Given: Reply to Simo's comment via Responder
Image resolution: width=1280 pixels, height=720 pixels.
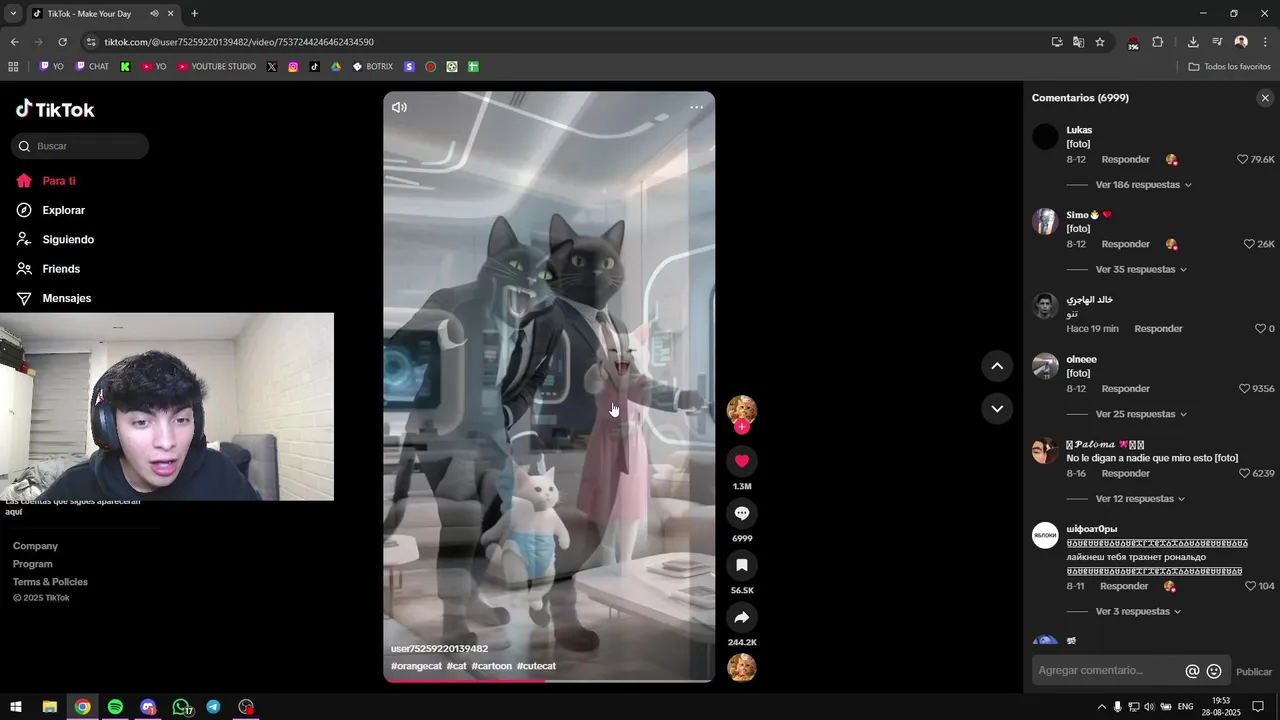Looking at the screenshot, I should click(1125, 244).
